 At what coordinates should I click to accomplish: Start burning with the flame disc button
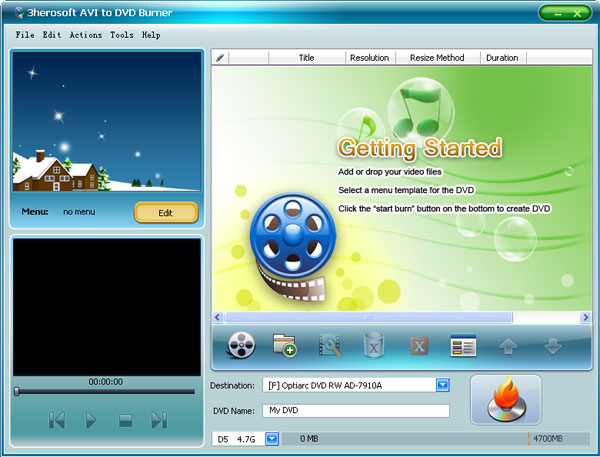tap(505, 399)
